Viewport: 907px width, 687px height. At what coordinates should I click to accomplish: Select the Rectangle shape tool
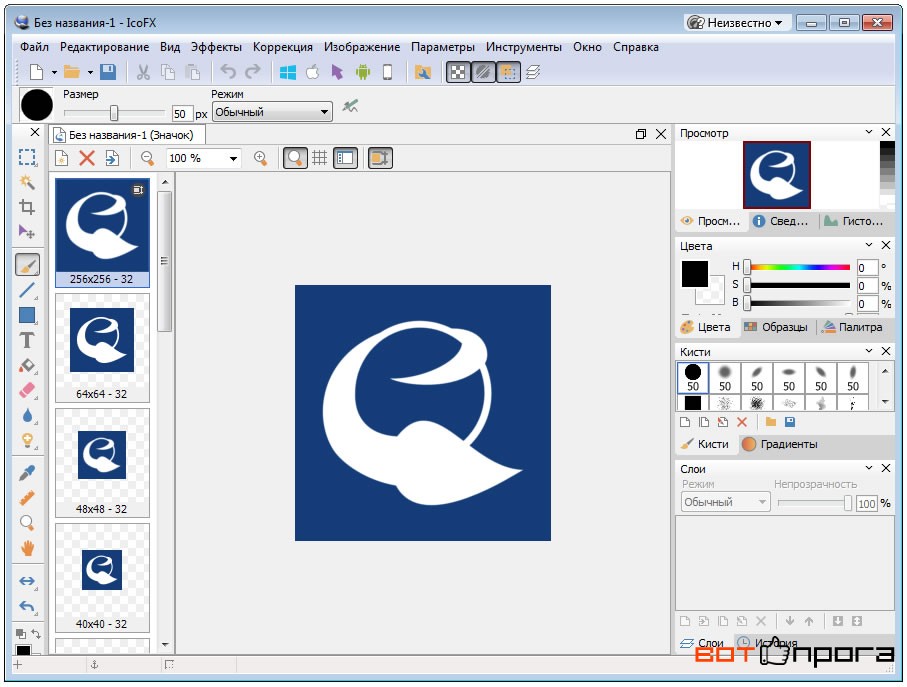click(x=27, y=315)
